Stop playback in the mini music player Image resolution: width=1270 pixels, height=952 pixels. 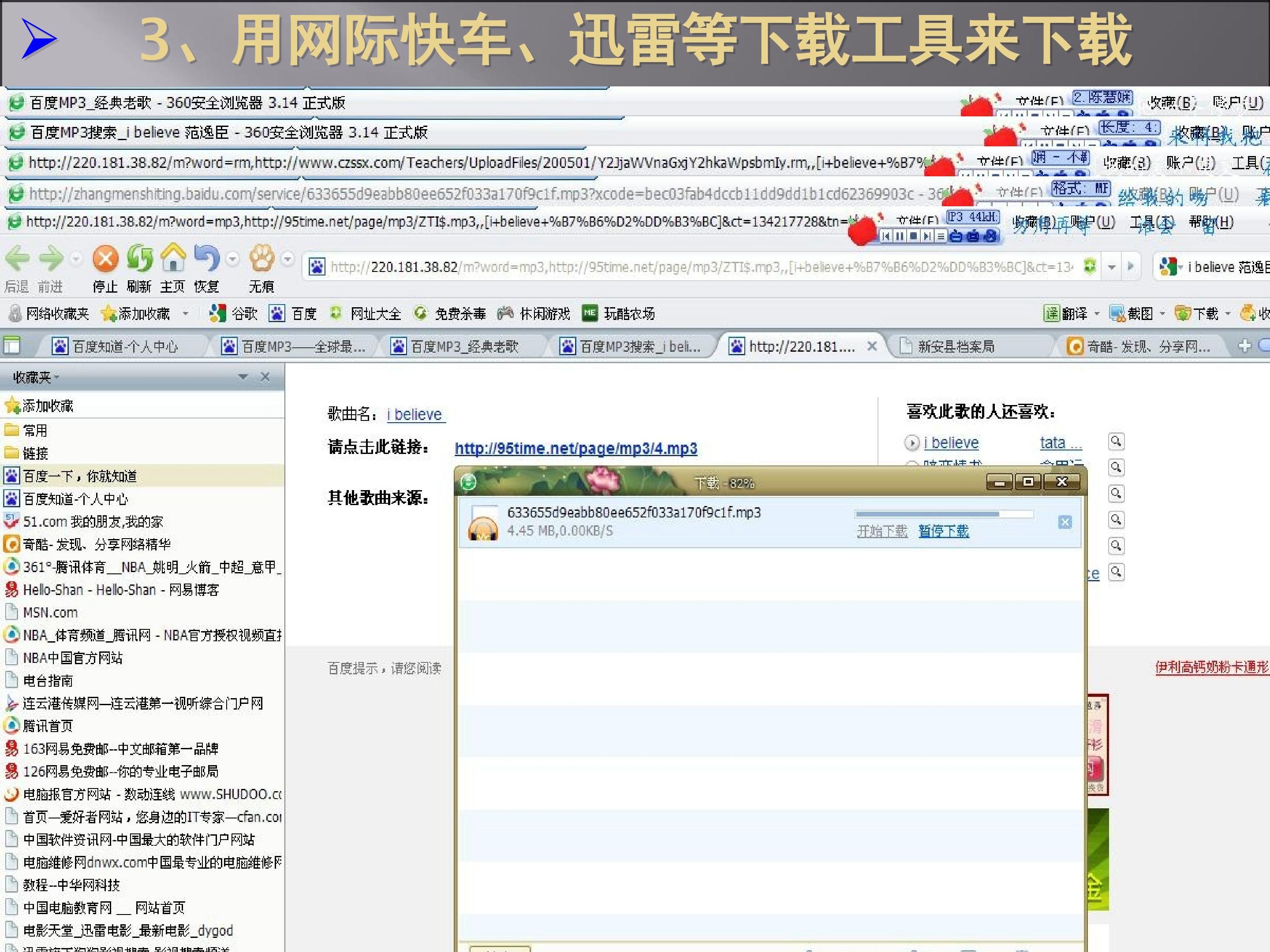click(x=913, y=236)
